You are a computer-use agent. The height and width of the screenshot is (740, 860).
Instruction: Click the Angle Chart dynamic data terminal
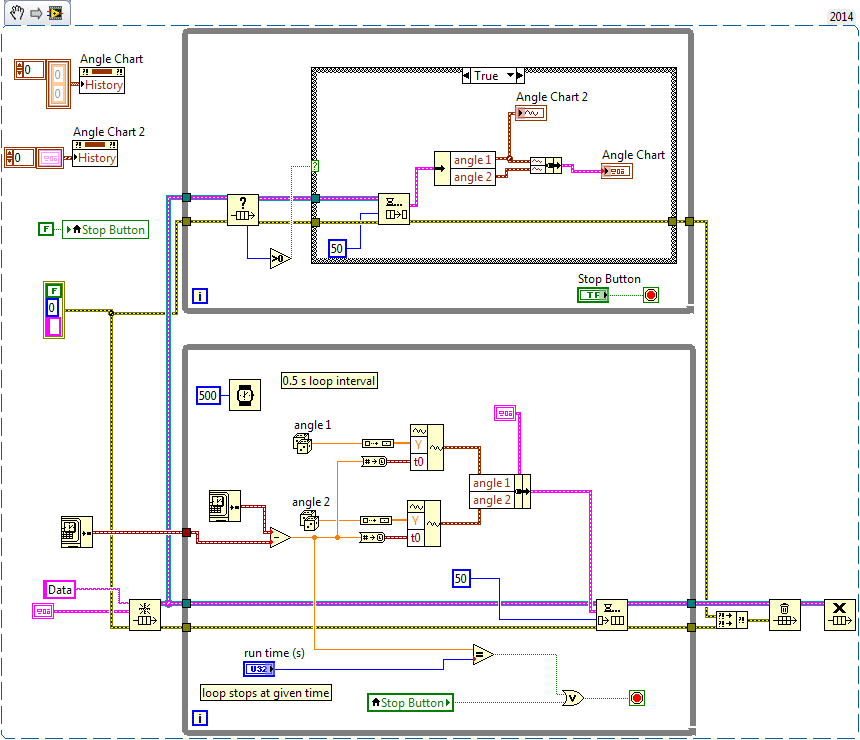point(617,171)
